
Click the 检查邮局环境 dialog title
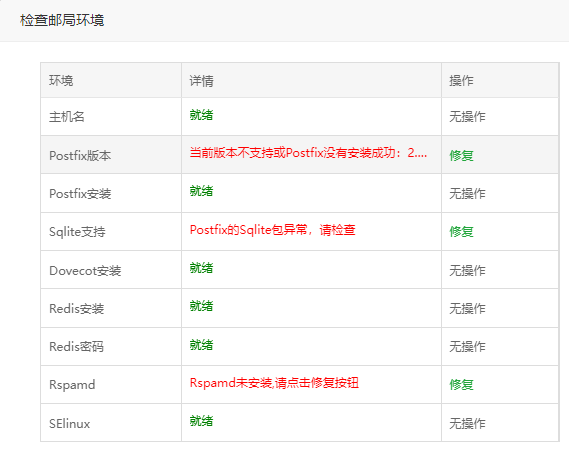[62, 20]
